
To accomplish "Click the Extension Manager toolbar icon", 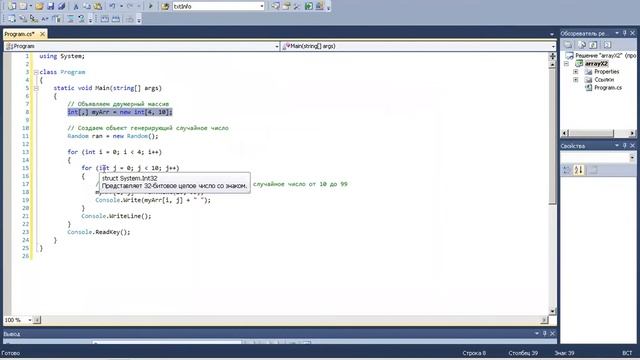I will 320,6.
